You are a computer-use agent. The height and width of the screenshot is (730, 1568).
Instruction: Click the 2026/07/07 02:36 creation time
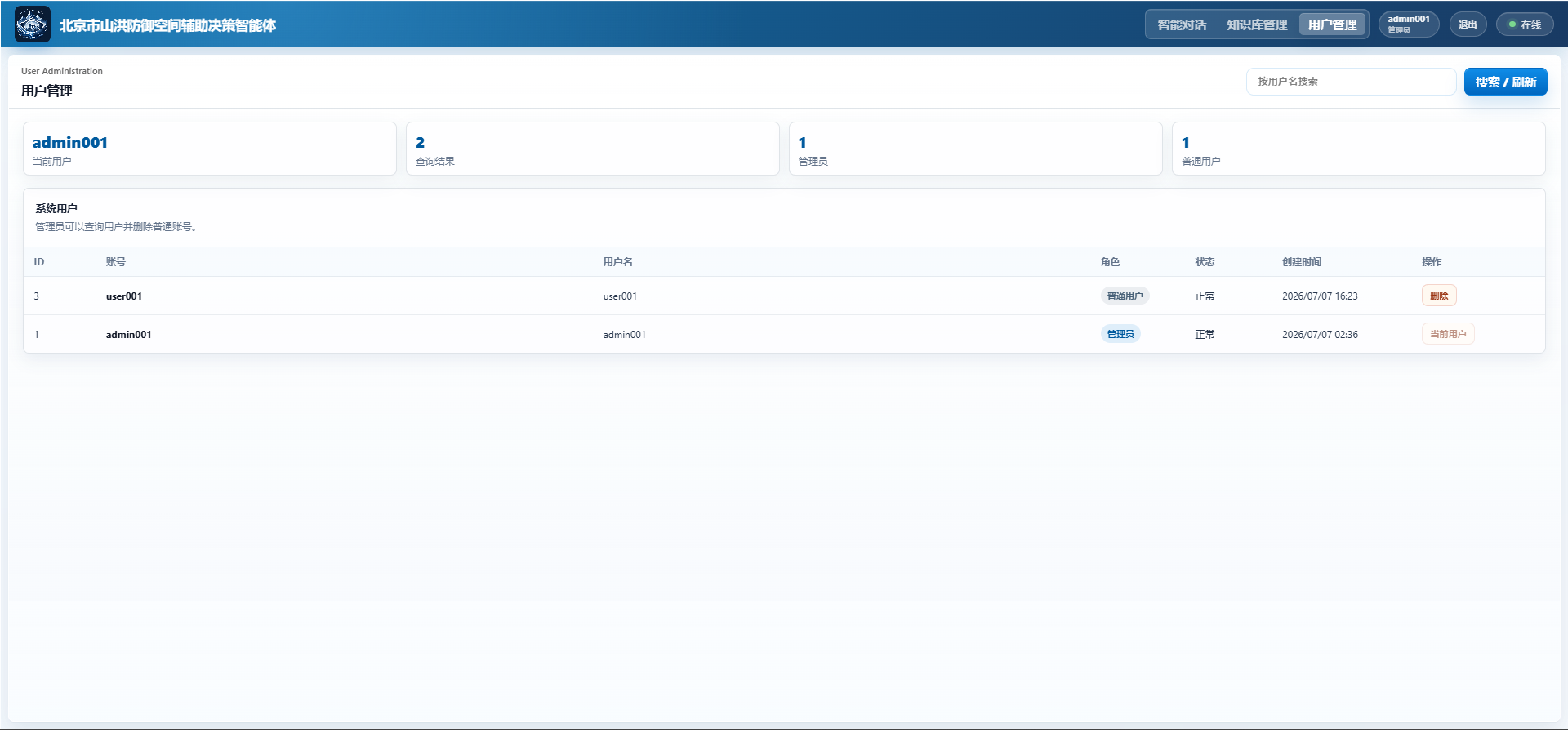1320,335
